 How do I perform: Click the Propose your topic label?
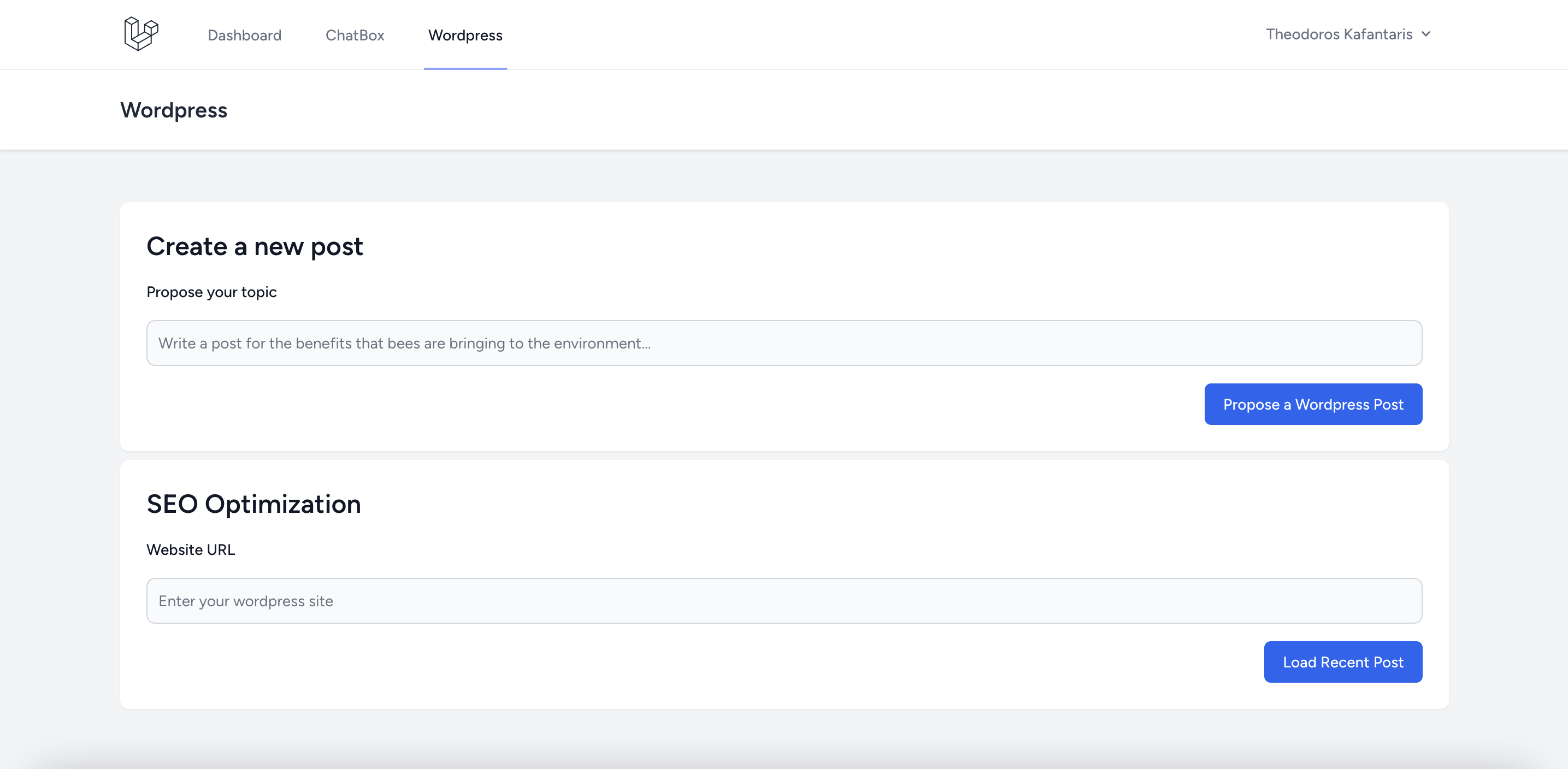click(x=211, y=292)
